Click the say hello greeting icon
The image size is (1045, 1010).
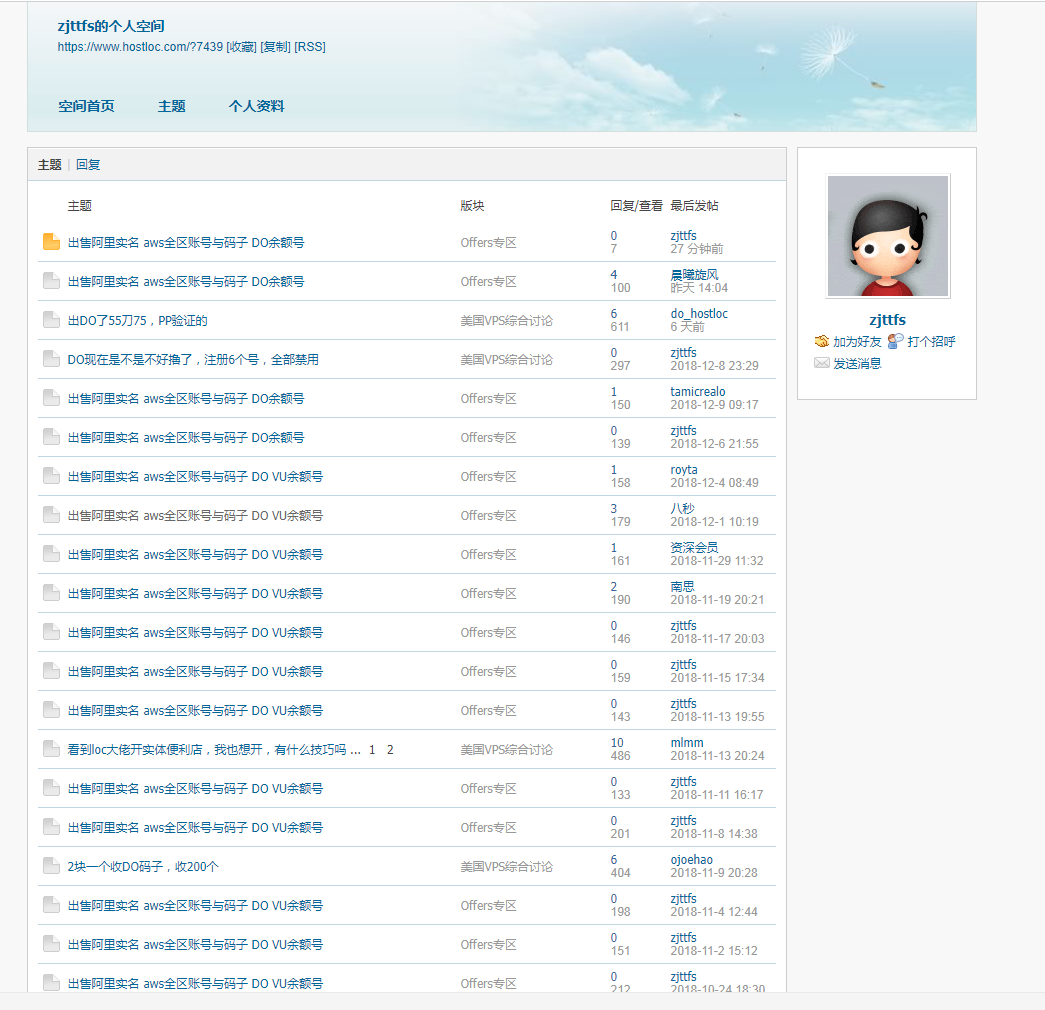click(x=896, y=341)
